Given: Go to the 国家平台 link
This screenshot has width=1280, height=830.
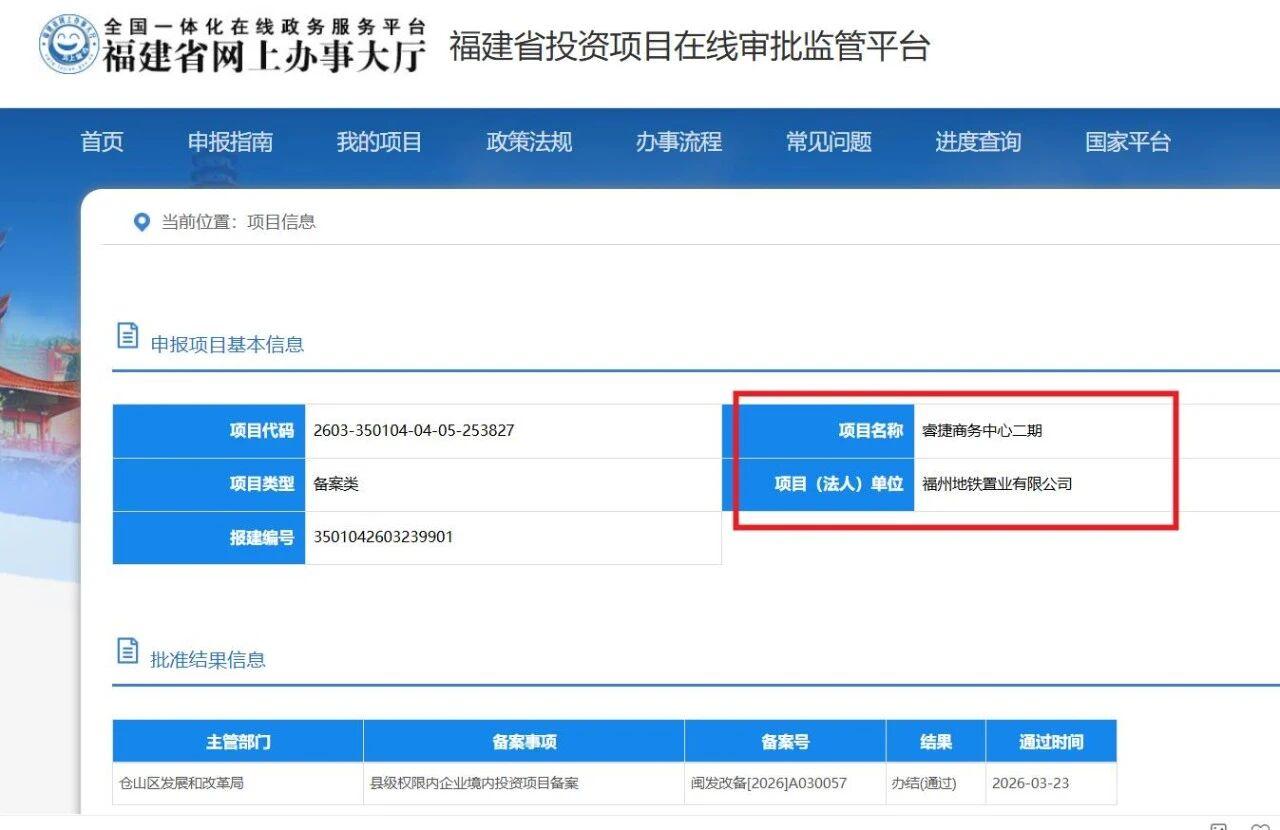Looking at the screenshot, I should point(1125,142).
